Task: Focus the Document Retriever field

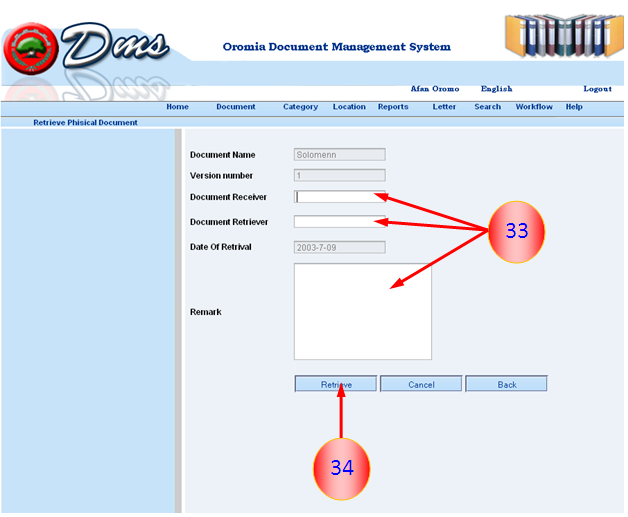Action: (340, 221)
